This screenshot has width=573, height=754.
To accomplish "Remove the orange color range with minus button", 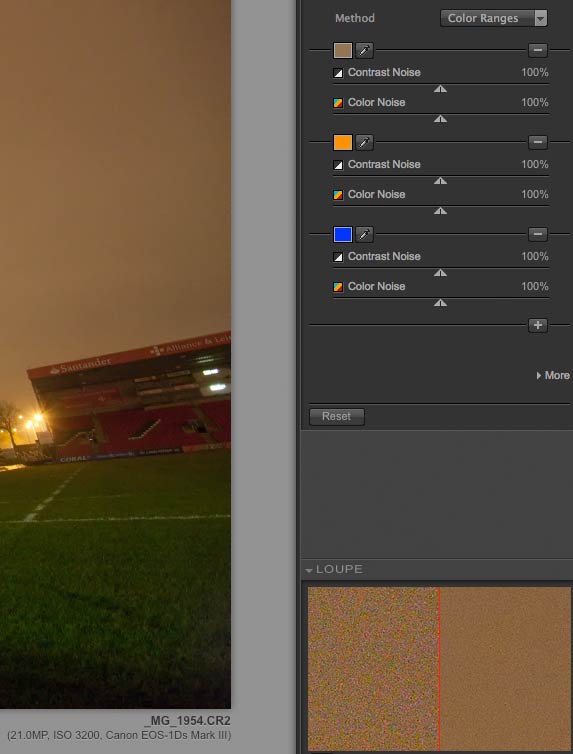I will click(x=538, y=142).
